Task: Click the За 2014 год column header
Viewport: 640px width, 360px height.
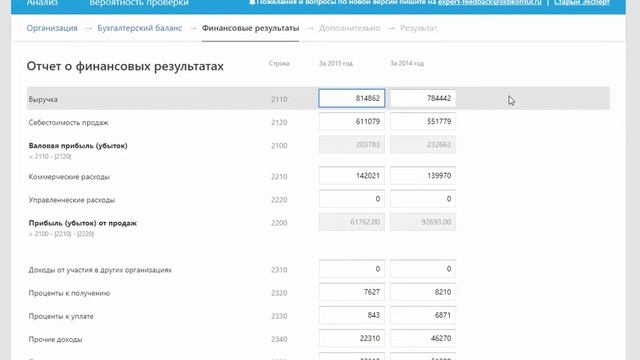Action: pos(407,63)
